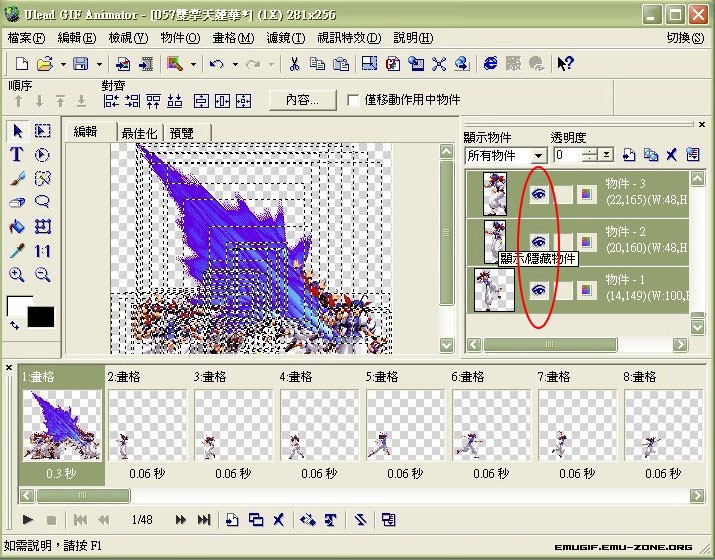
Task: Select frame 2:畫格 thumbnail
Action: pos(147,425)
